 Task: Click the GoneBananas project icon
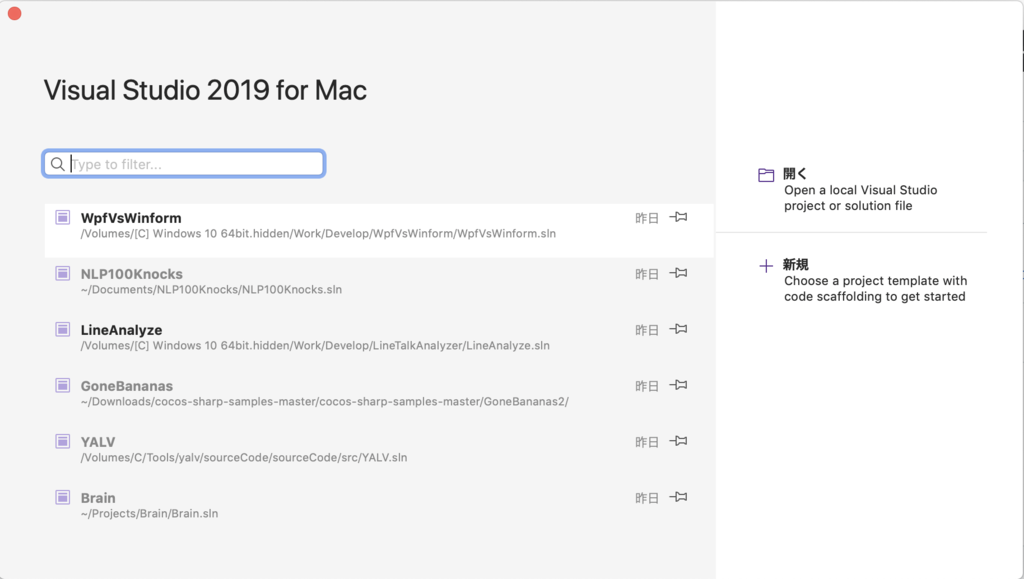(x=63, y=386)
